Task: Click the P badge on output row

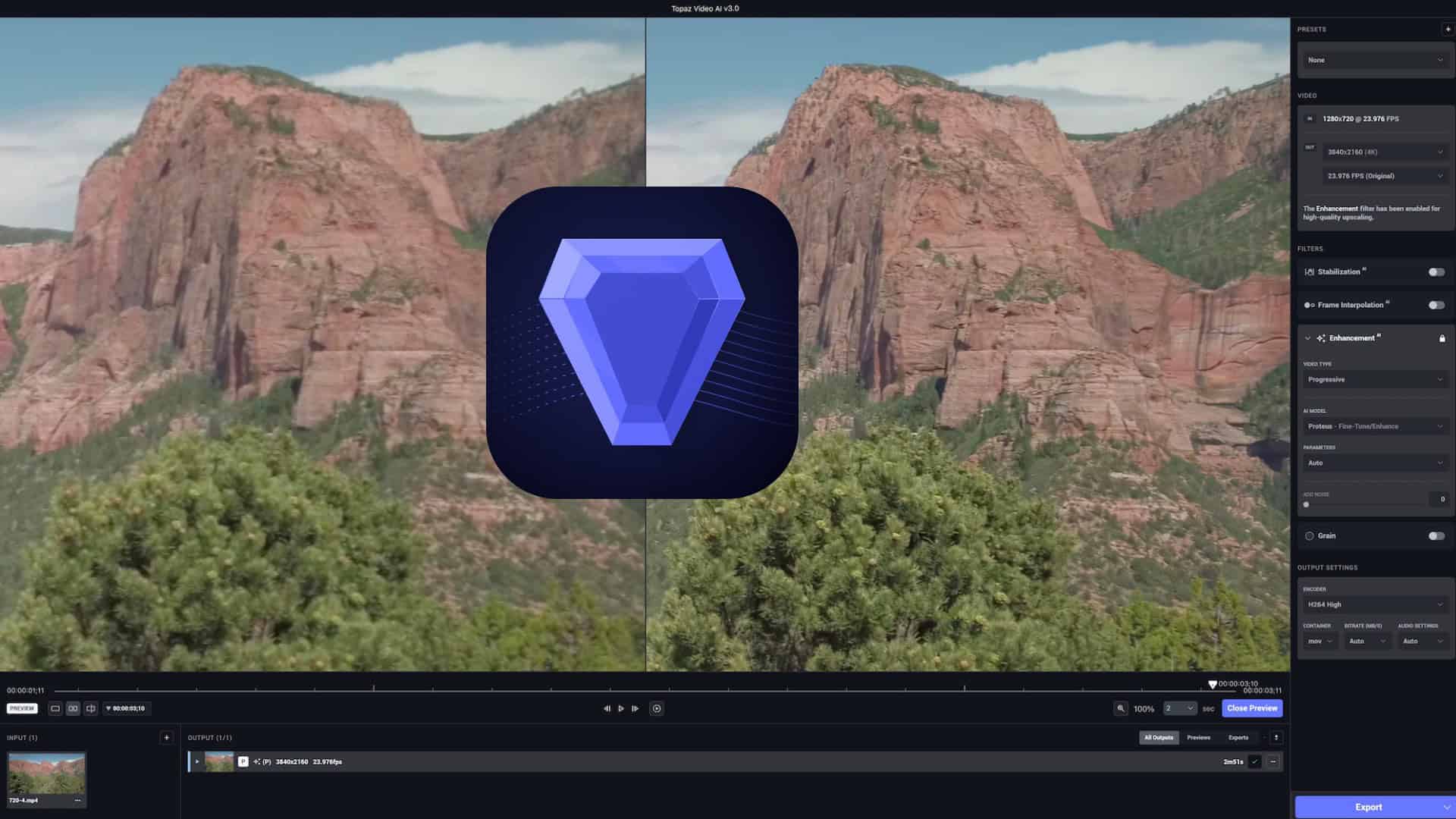Action: (243, 761)
